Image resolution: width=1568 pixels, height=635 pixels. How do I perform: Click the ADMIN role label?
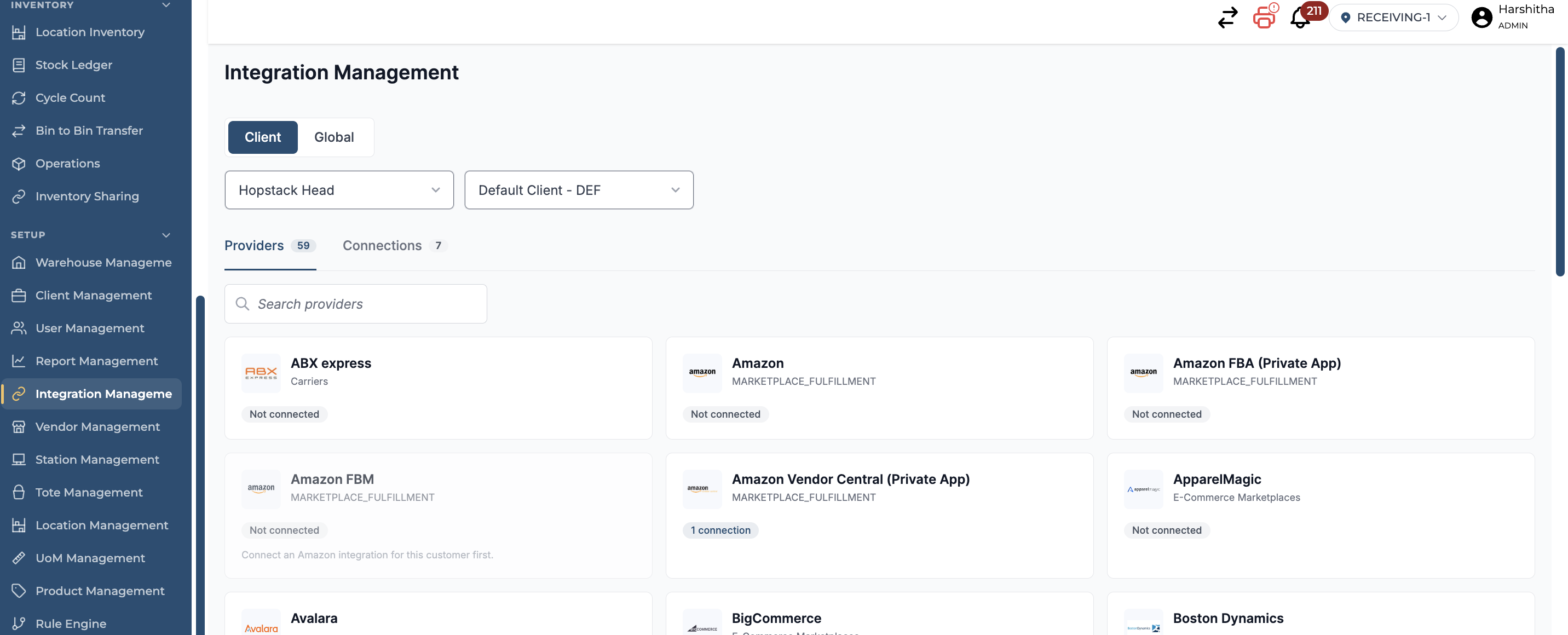point(1513,26)
